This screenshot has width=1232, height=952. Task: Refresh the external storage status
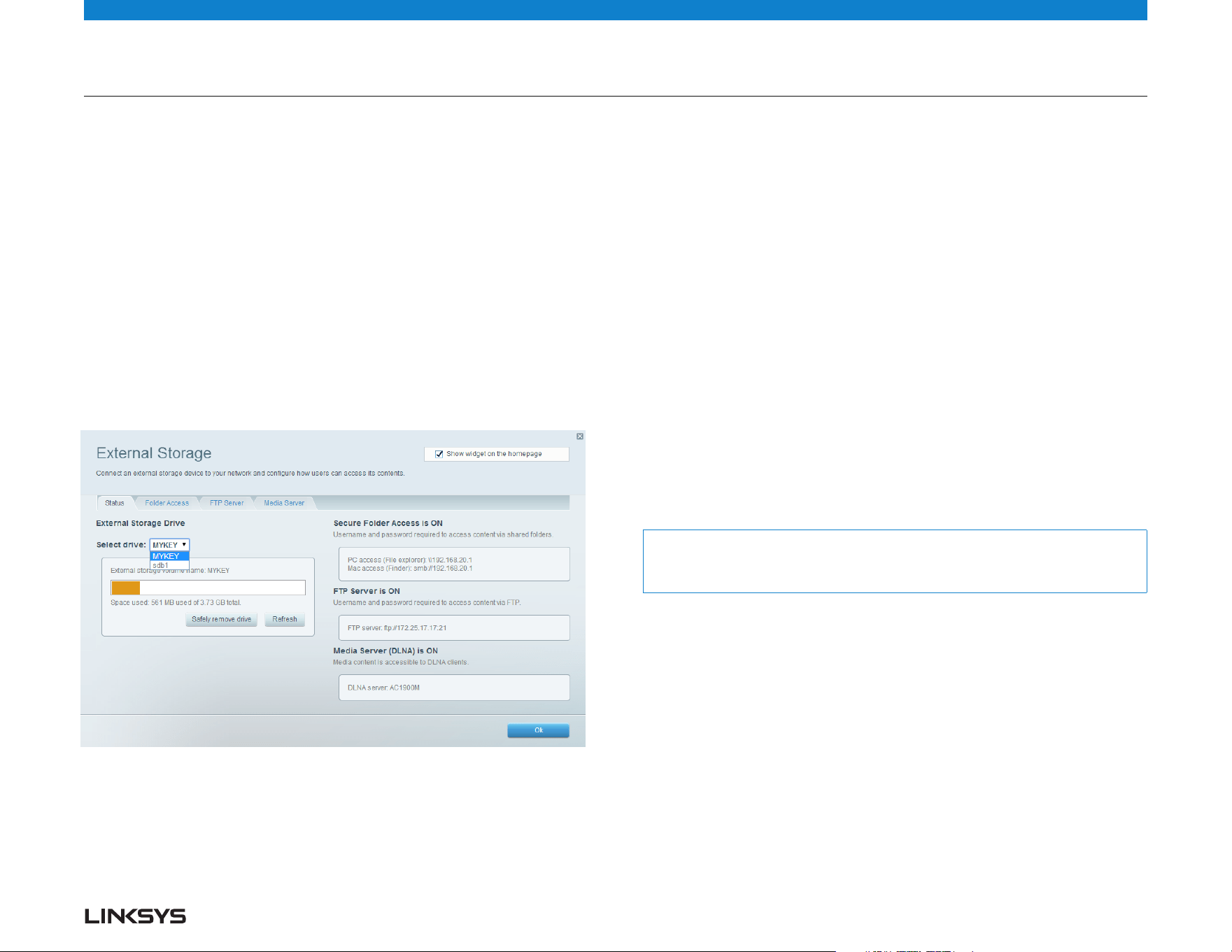click(285, 620)
